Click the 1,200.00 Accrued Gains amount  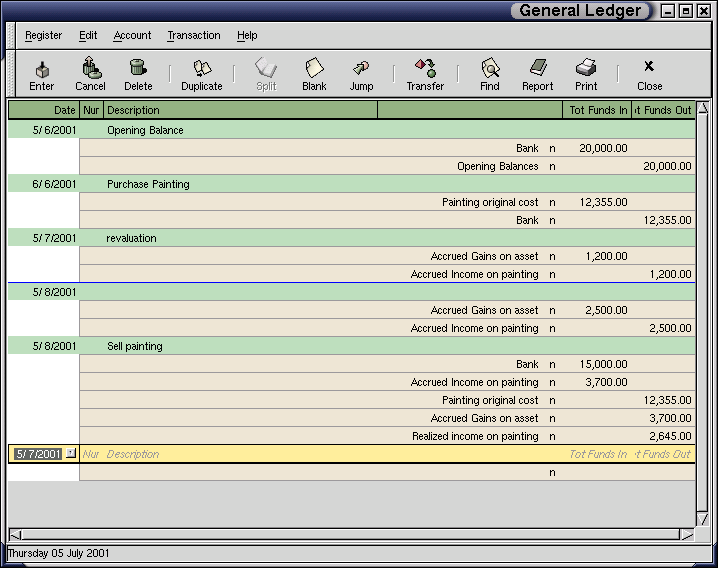[606, 257]
